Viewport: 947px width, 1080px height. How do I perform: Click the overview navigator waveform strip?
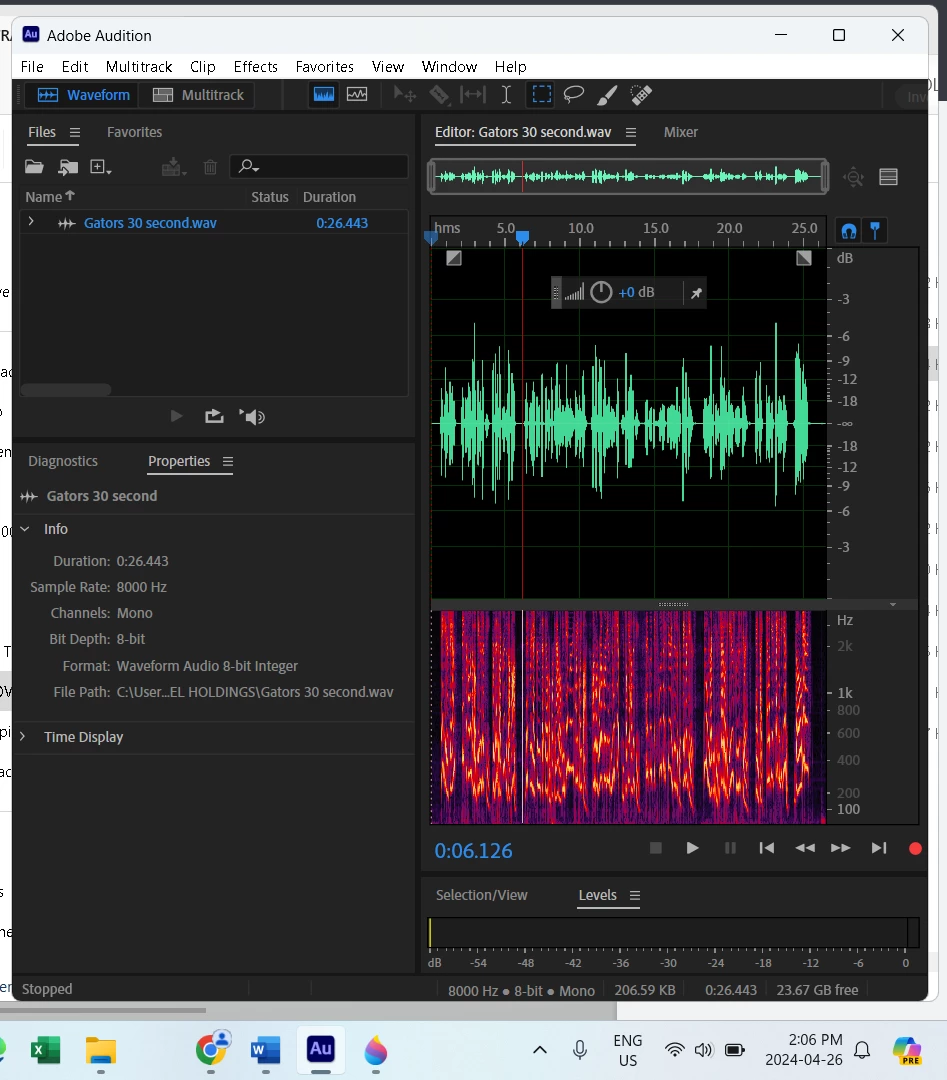tap(627, 177)
